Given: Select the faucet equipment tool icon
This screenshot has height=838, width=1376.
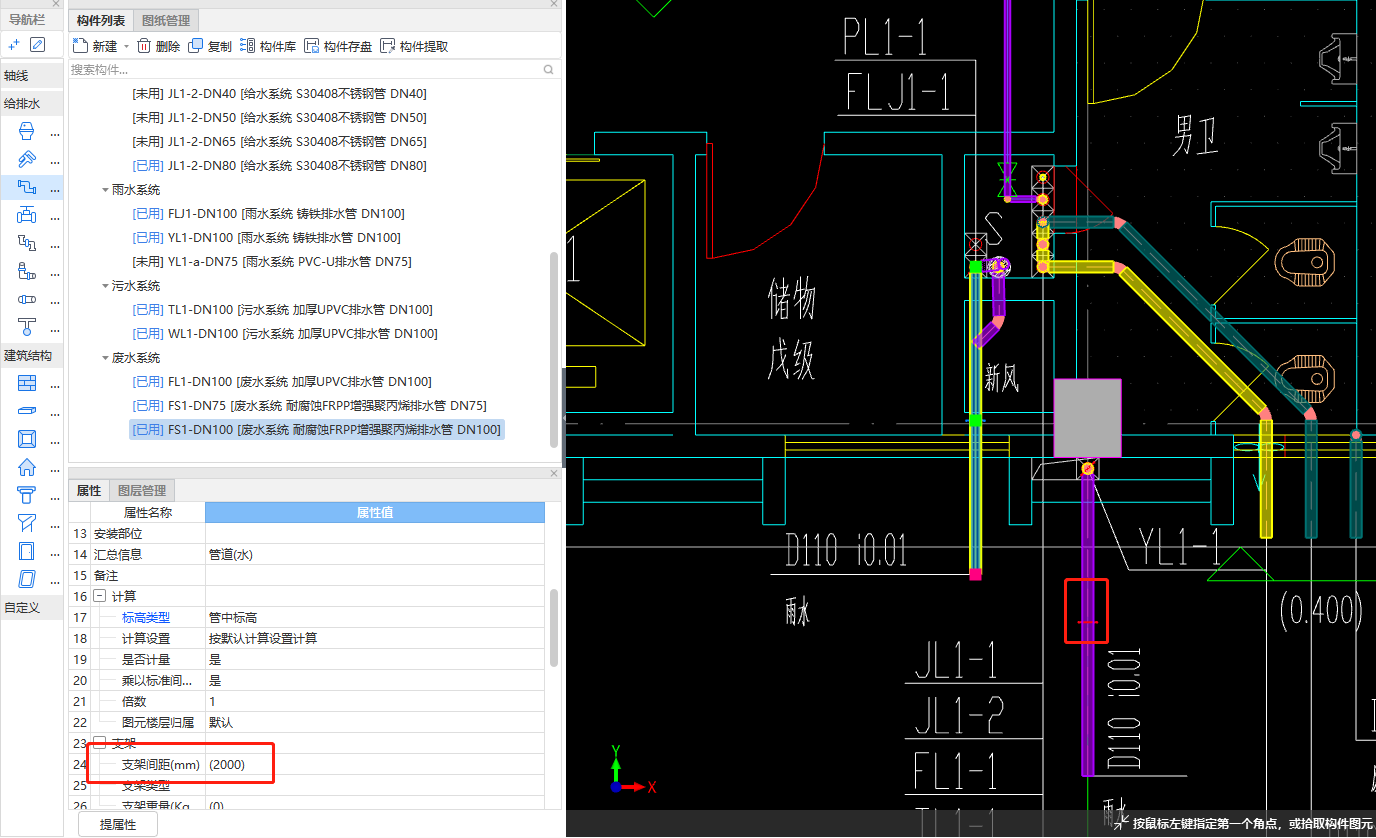Looking at the screenshot, I should (27, 159).
